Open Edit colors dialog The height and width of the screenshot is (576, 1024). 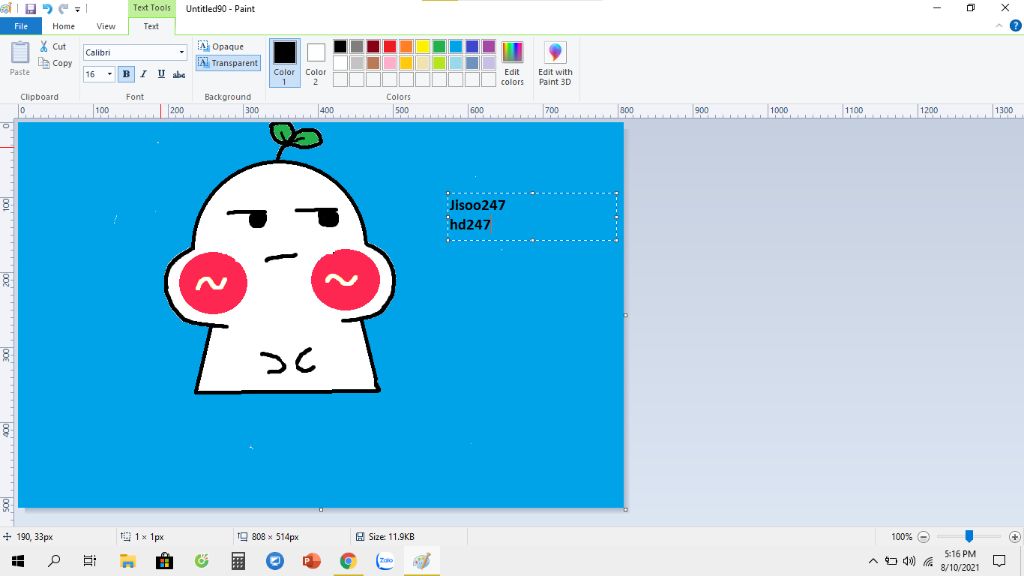(512, 63)
